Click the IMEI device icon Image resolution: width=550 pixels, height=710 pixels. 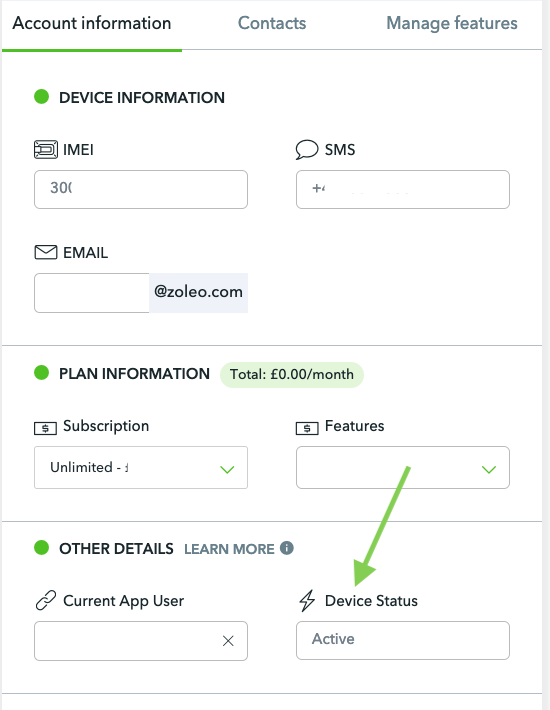(x=46, y=149)
